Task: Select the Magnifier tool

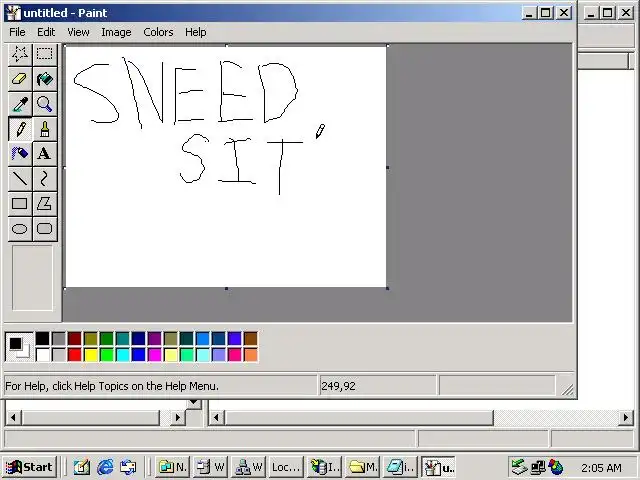Action: [x=44, y=104]
